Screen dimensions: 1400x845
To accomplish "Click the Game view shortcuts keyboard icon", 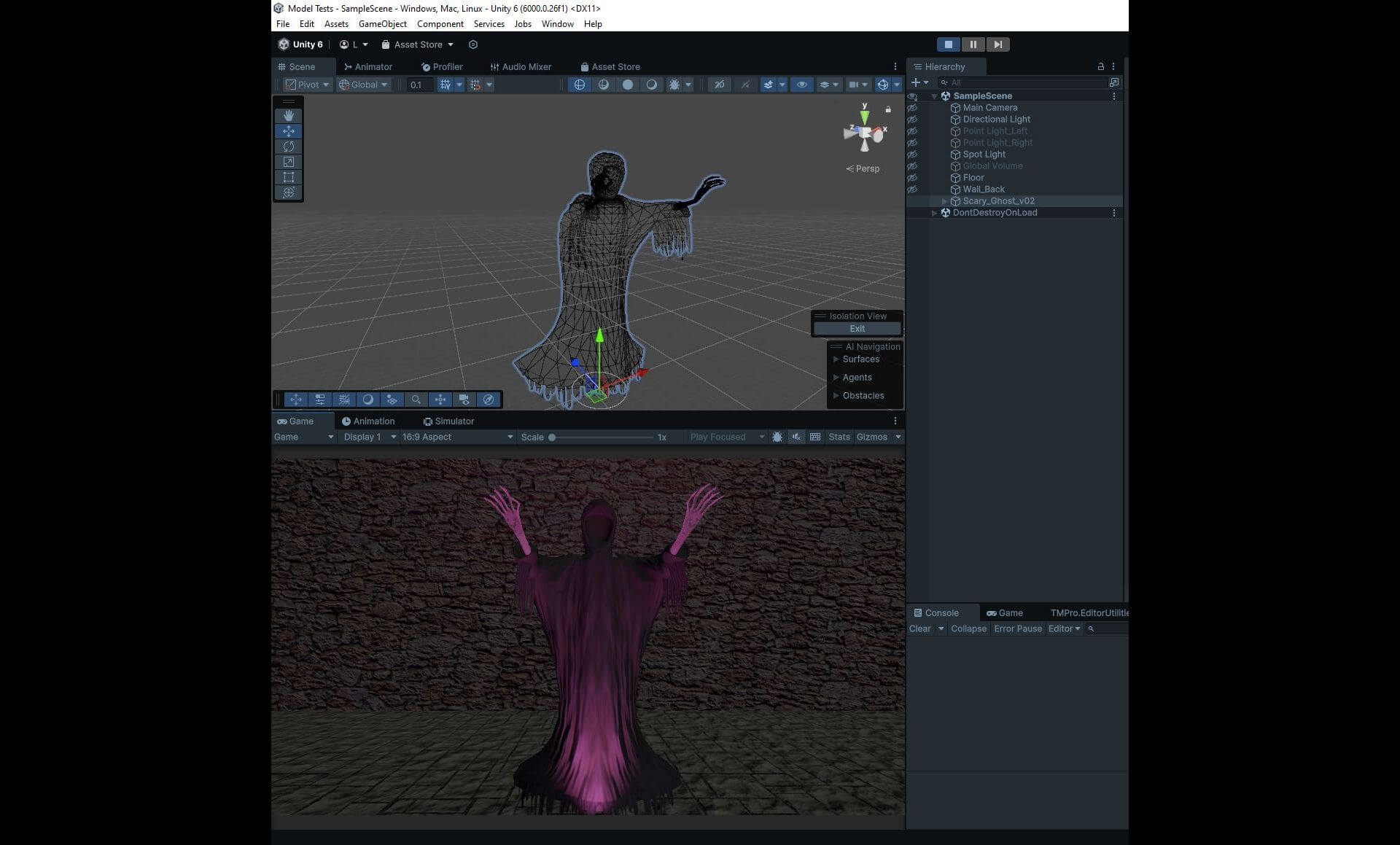I will [x=815, y=437].
